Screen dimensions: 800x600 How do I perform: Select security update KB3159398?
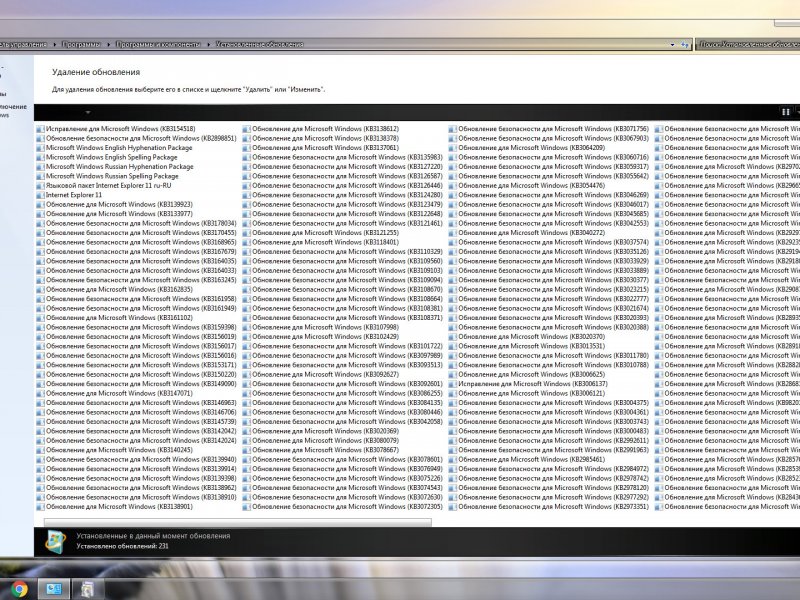click(x=137, y=327)
